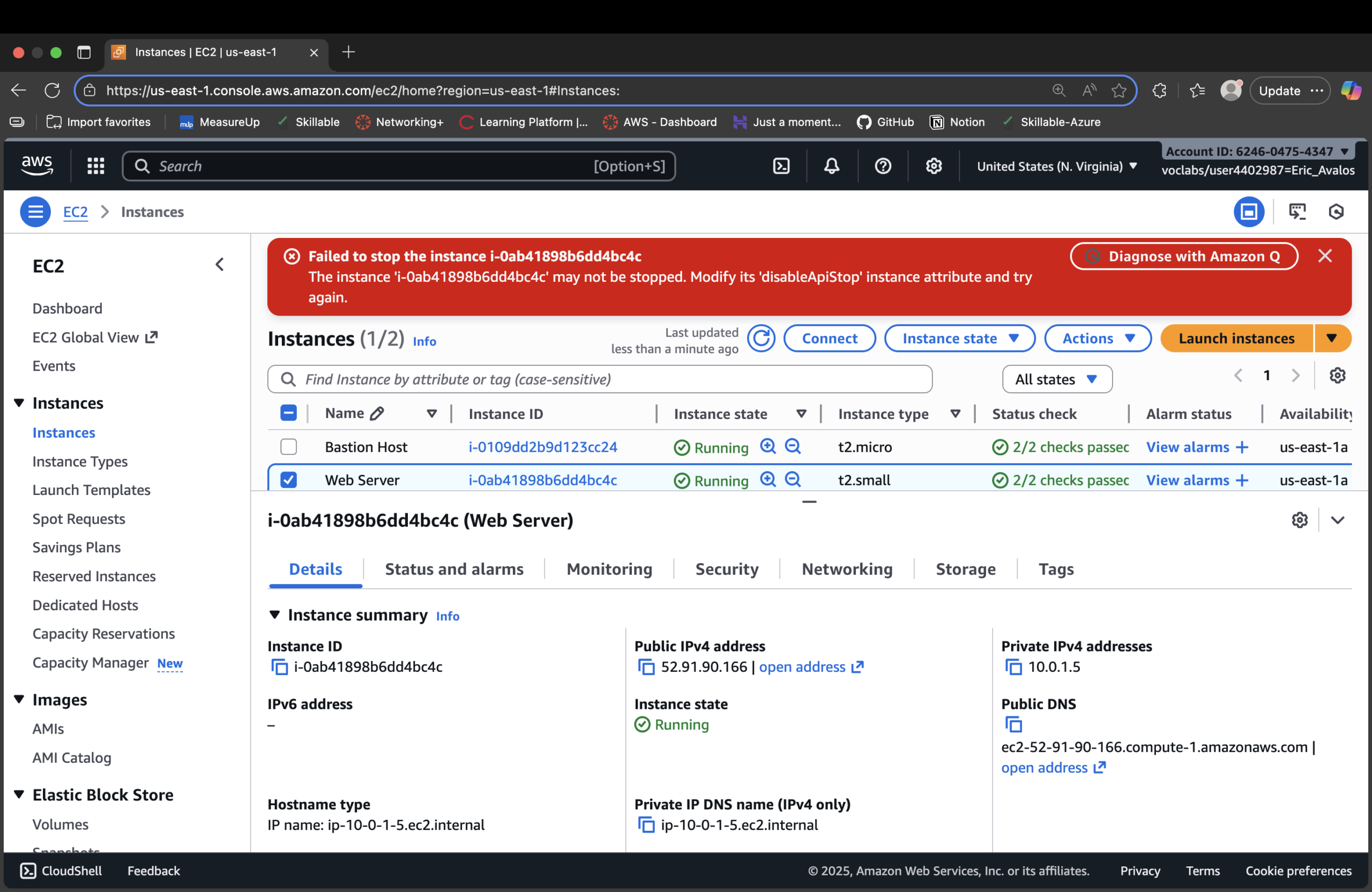The height and width of the screenshot is (892, 1372).
Task: Copy the public IPv4 address
Action: pos(646,666)
